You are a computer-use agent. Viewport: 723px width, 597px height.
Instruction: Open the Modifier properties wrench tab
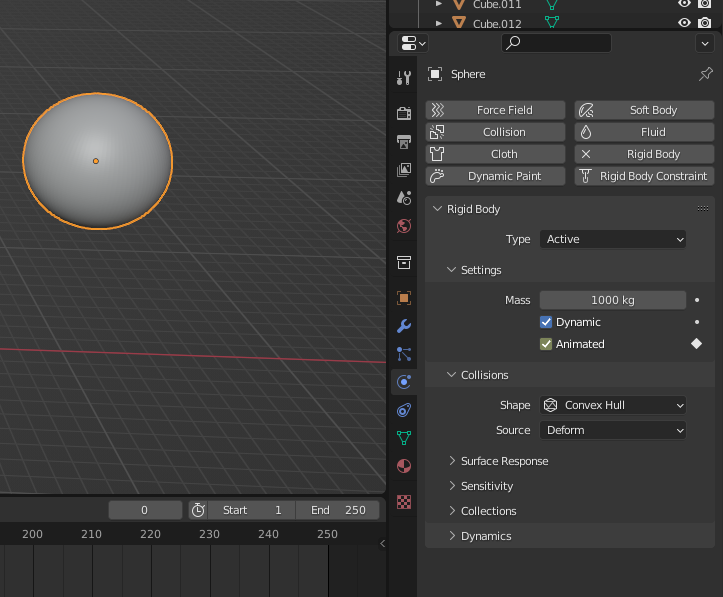click(404, 326)
